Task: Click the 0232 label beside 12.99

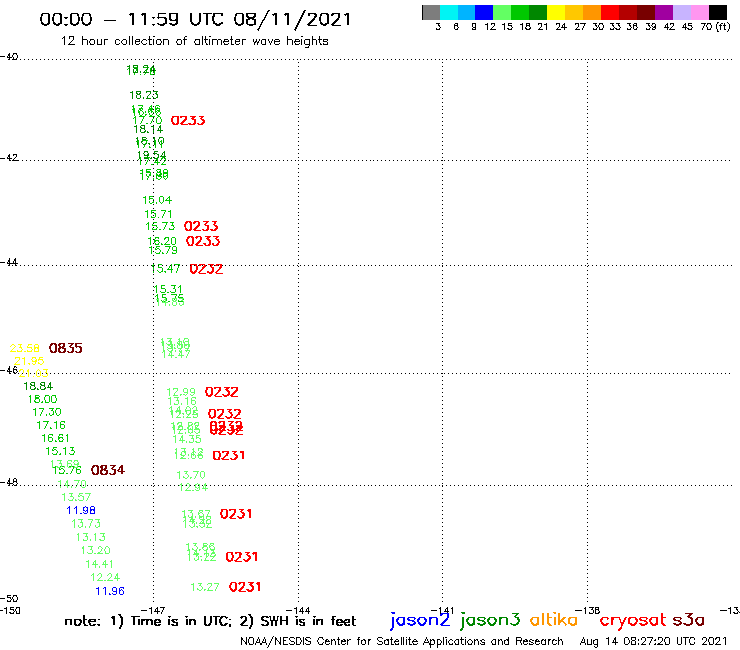Action: [221, 392]
